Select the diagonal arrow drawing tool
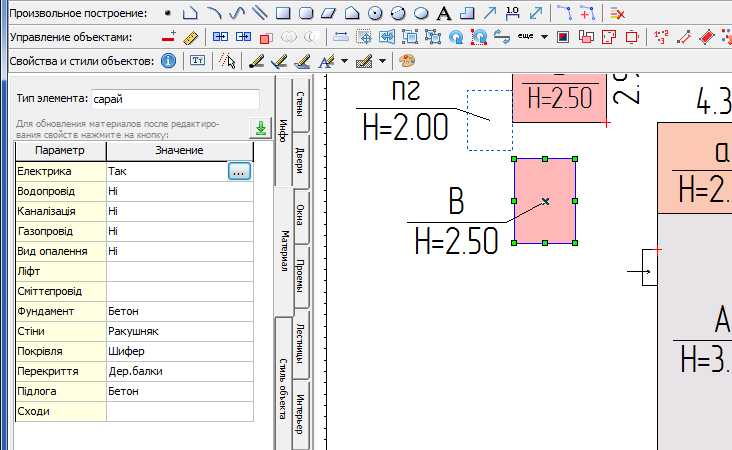Viewport: 732px width, 450px height. pyautogui.click(x=490, y=13)
